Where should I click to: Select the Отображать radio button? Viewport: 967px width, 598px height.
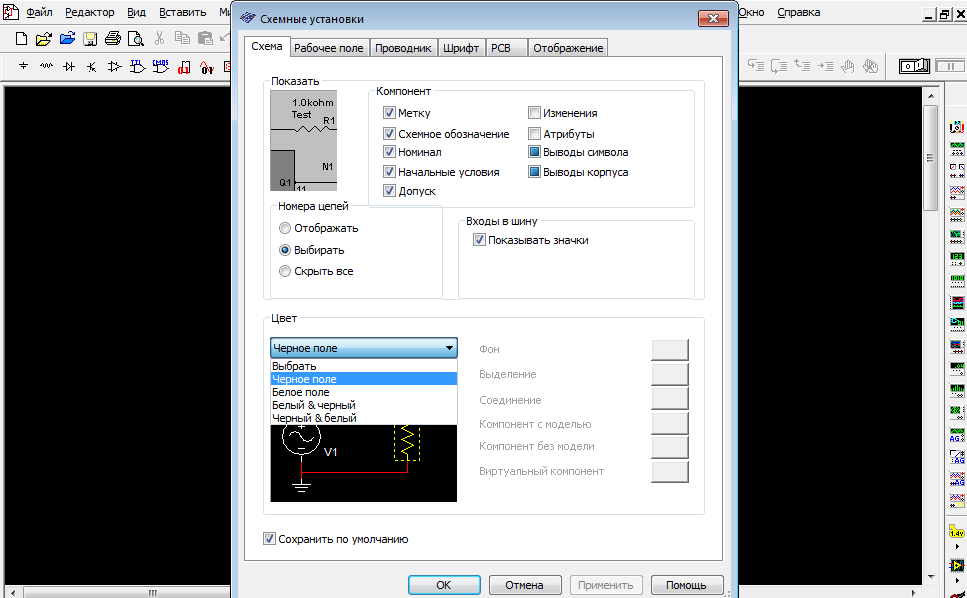(286, 228)
